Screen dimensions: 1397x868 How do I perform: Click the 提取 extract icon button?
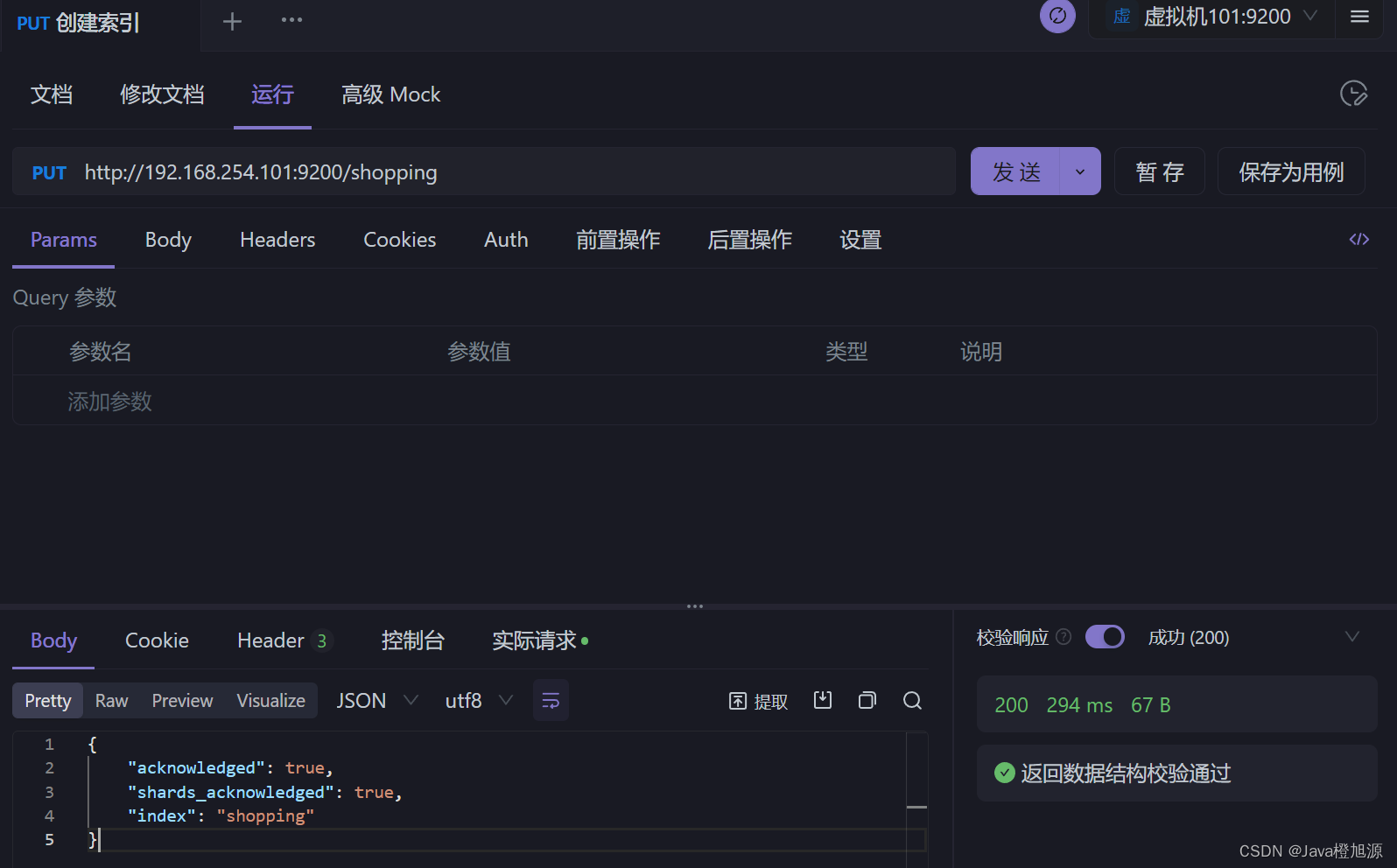[x=758, y=701]
